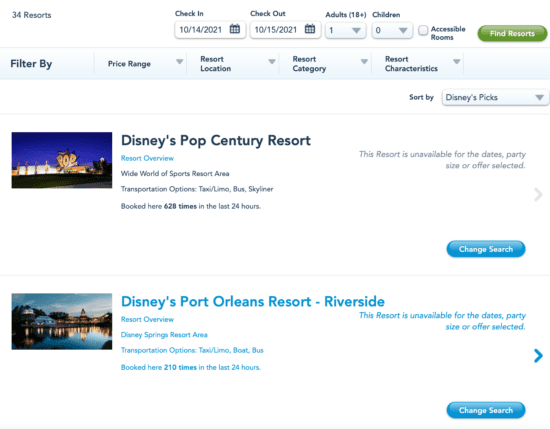550x429 pixels.
Task: Open the Check In calendar icon
Action: pyautogui.click(x=235, y=29)
